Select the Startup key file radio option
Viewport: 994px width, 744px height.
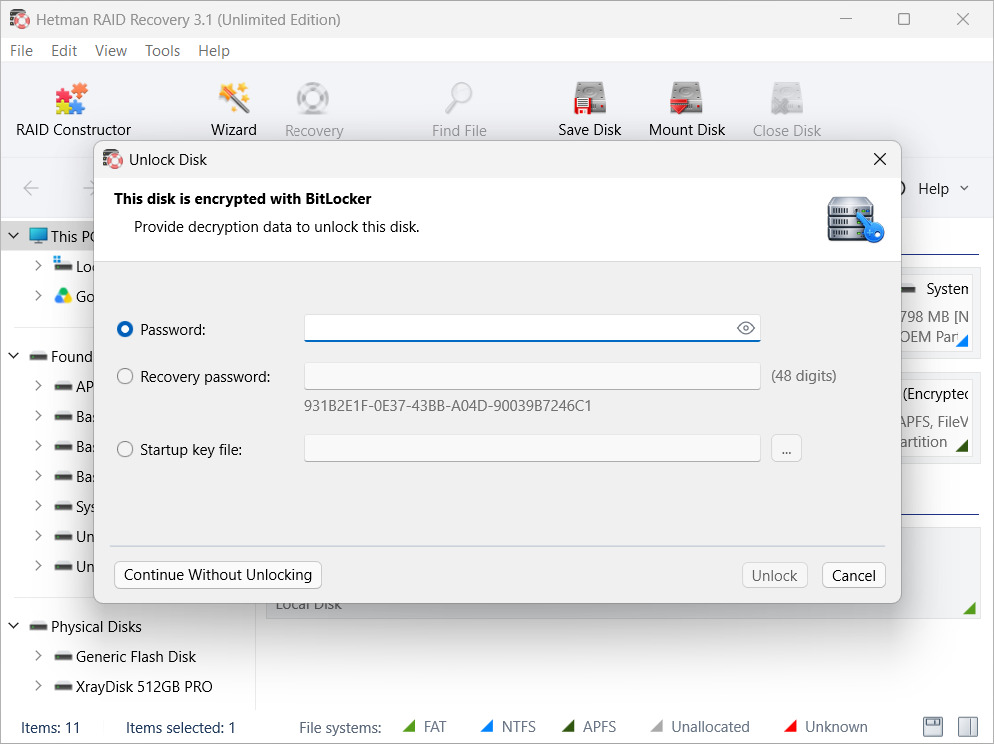[x=125, y=449]
